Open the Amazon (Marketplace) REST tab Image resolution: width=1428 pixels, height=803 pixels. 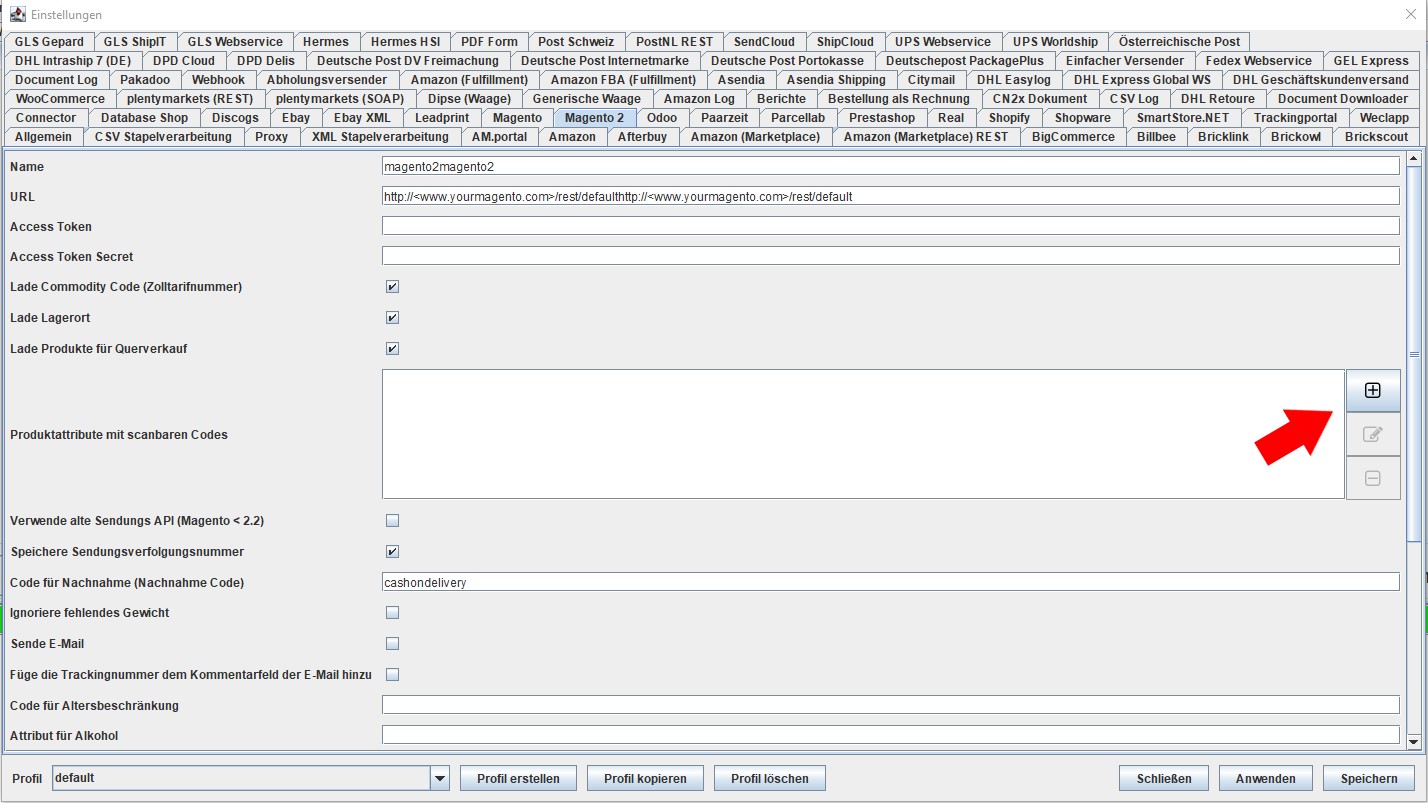926,137
